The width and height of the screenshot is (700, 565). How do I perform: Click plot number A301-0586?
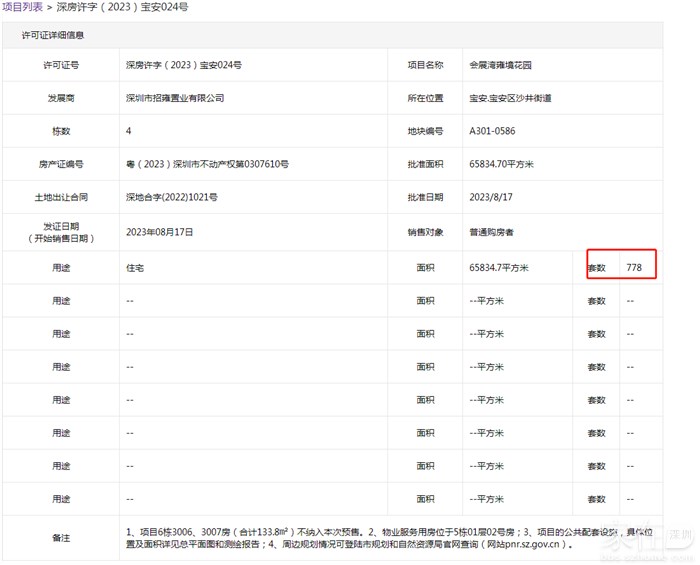(494, 131)
